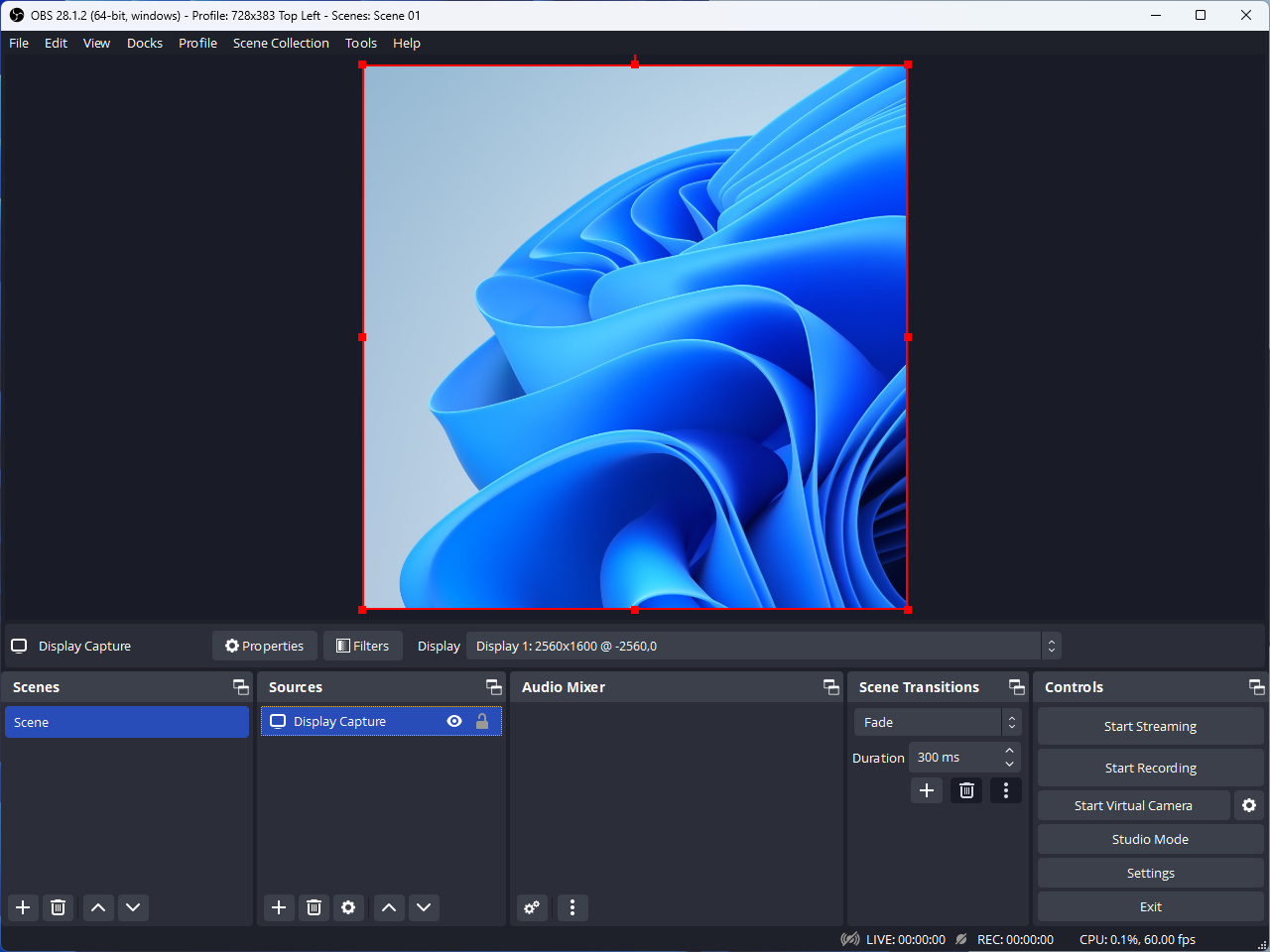The height and width of the screenshot is (952, 1270).
Task: Open Audio Mixer advanced properties gears icon
Action: tap(532, 907)
